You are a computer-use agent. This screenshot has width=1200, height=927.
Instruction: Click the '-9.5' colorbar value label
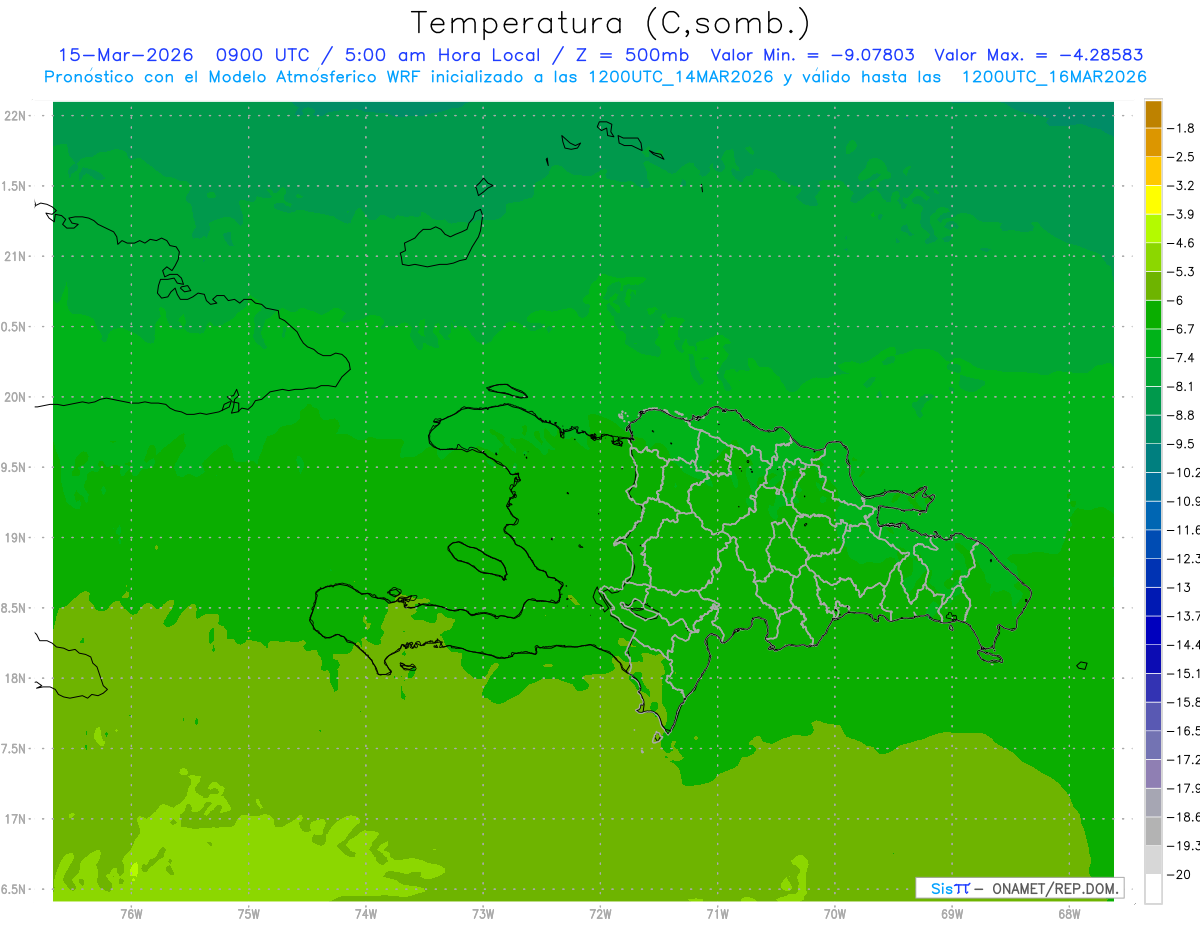(x=1182, y=443)
